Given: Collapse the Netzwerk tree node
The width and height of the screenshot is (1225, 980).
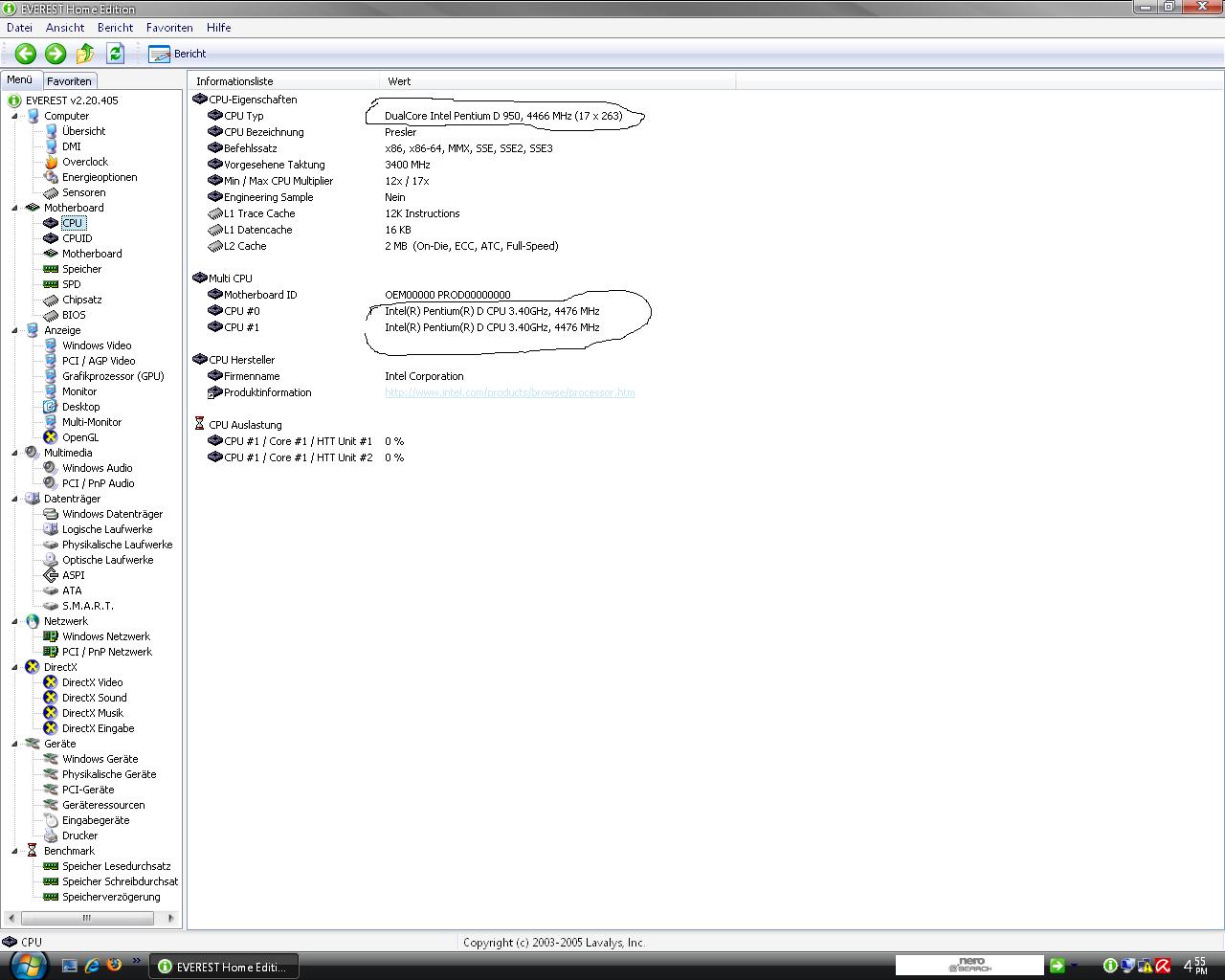Looking at the screenshot, I should pos(15,621).
